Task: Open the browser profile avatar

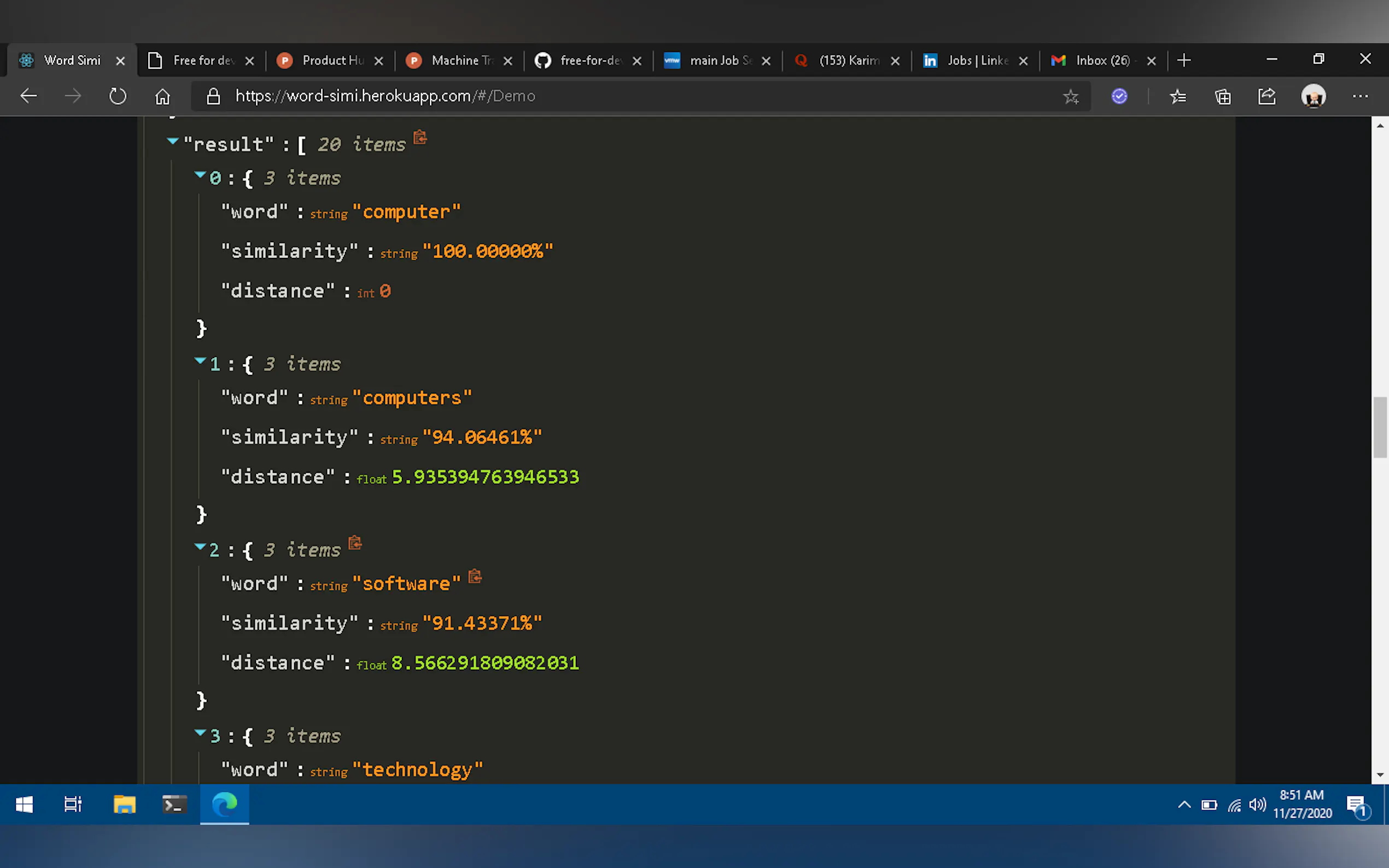Action: (1312, 96)
